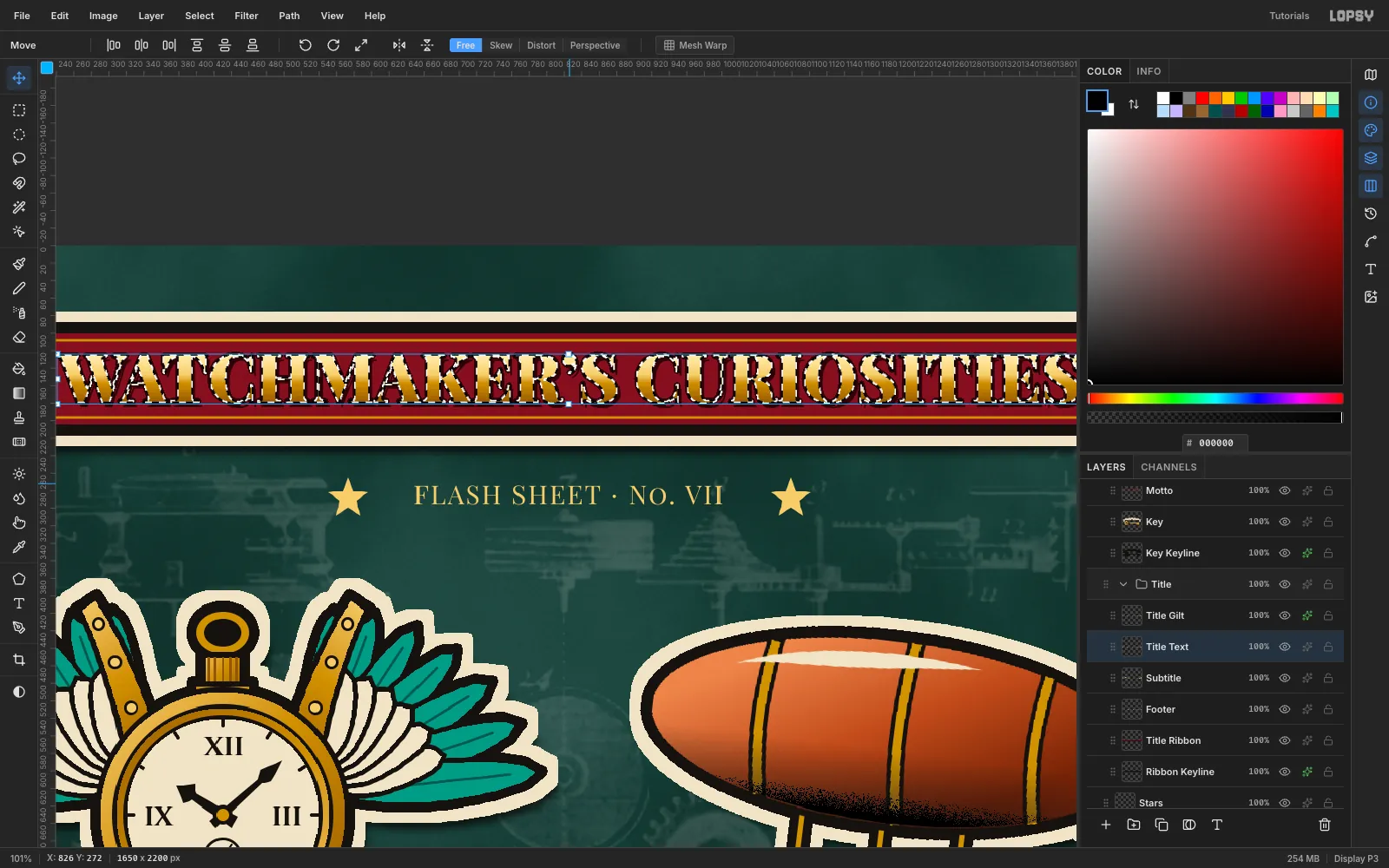1389x868 pixels.
Task: Swap foreground and background colors
Action: [x=1134, y=104]
